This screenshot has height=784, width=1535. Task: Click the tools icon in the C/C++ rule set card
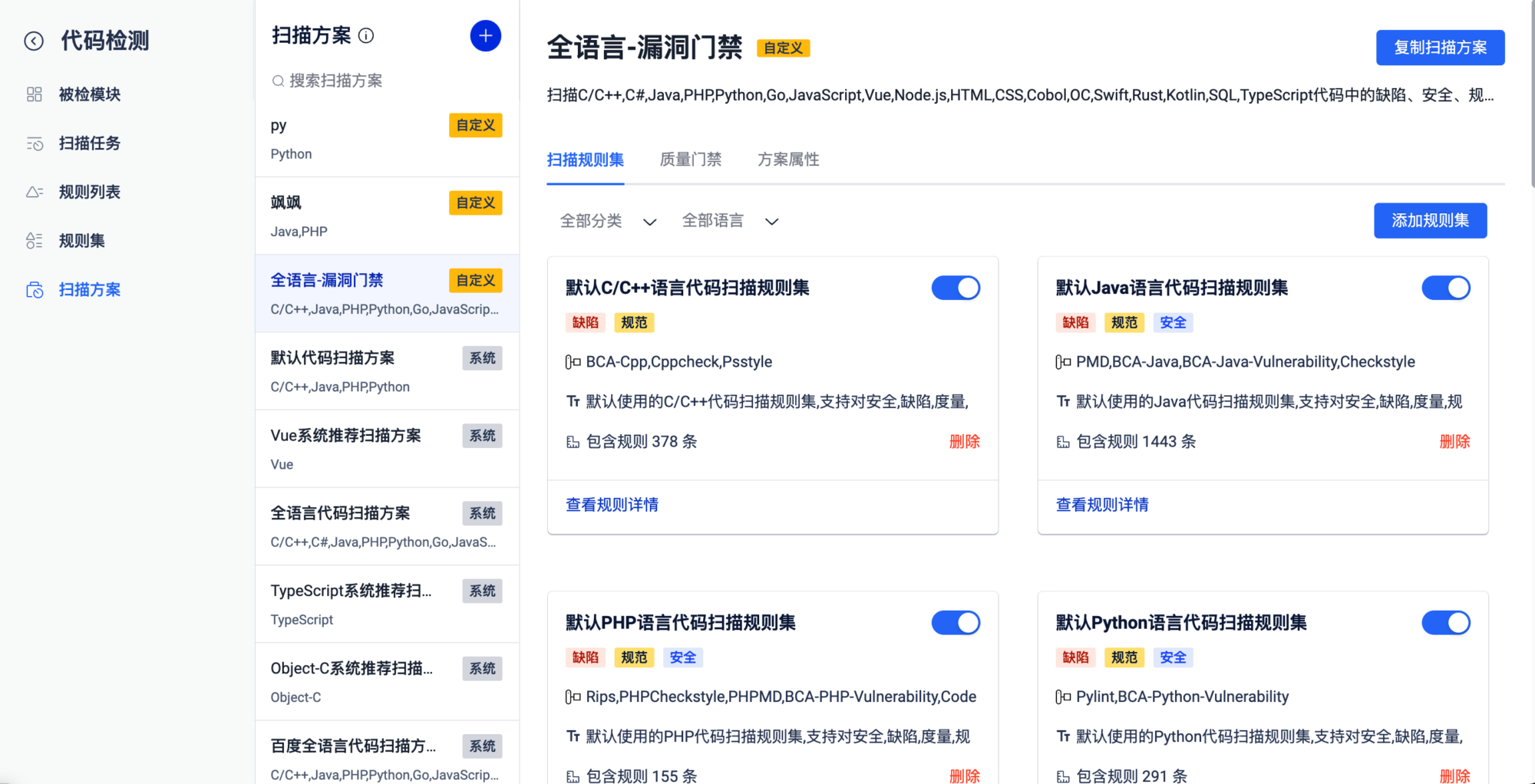coord(573,362)
